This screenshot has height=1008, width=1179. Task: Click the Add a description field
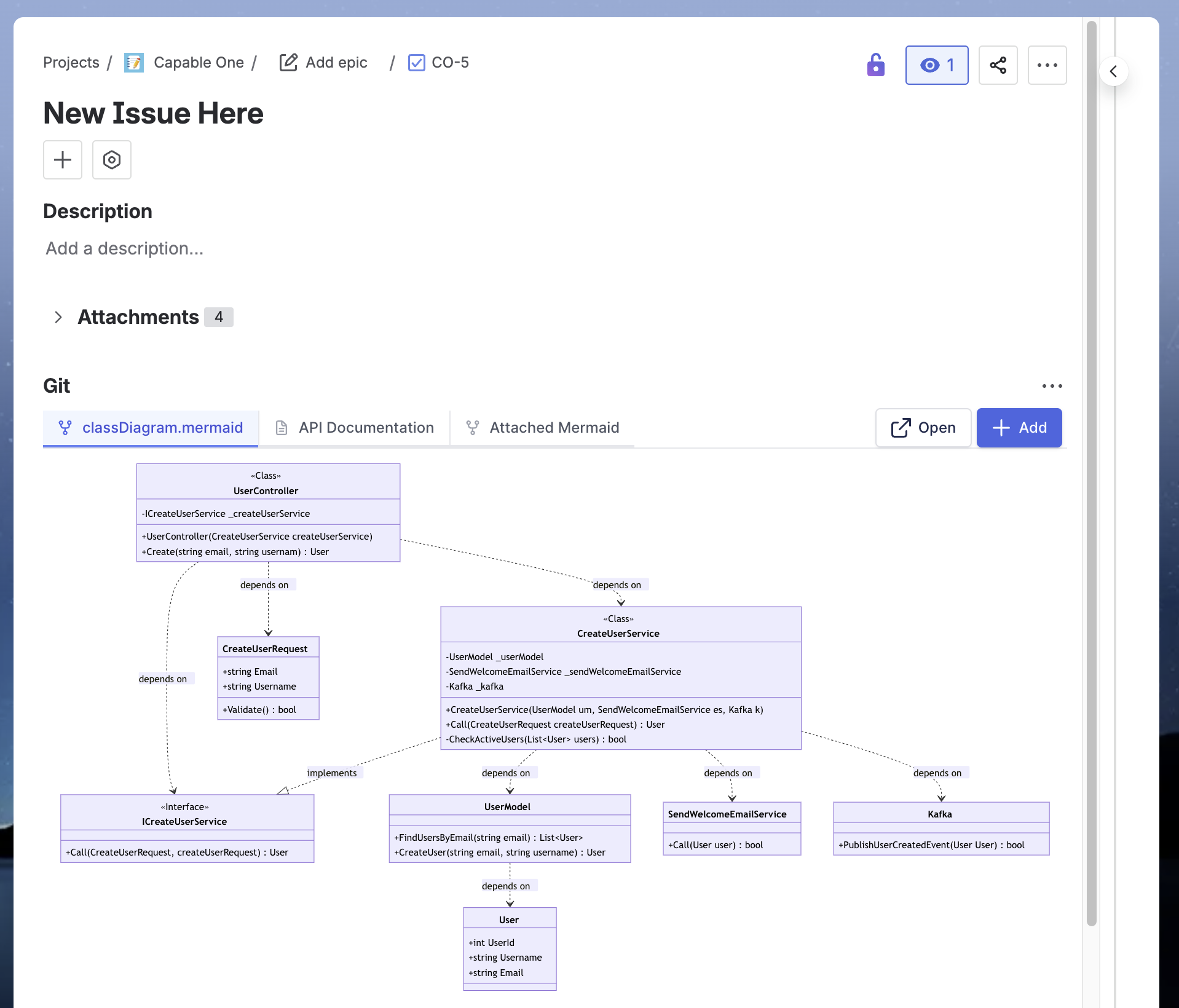(x=125, y=248)
